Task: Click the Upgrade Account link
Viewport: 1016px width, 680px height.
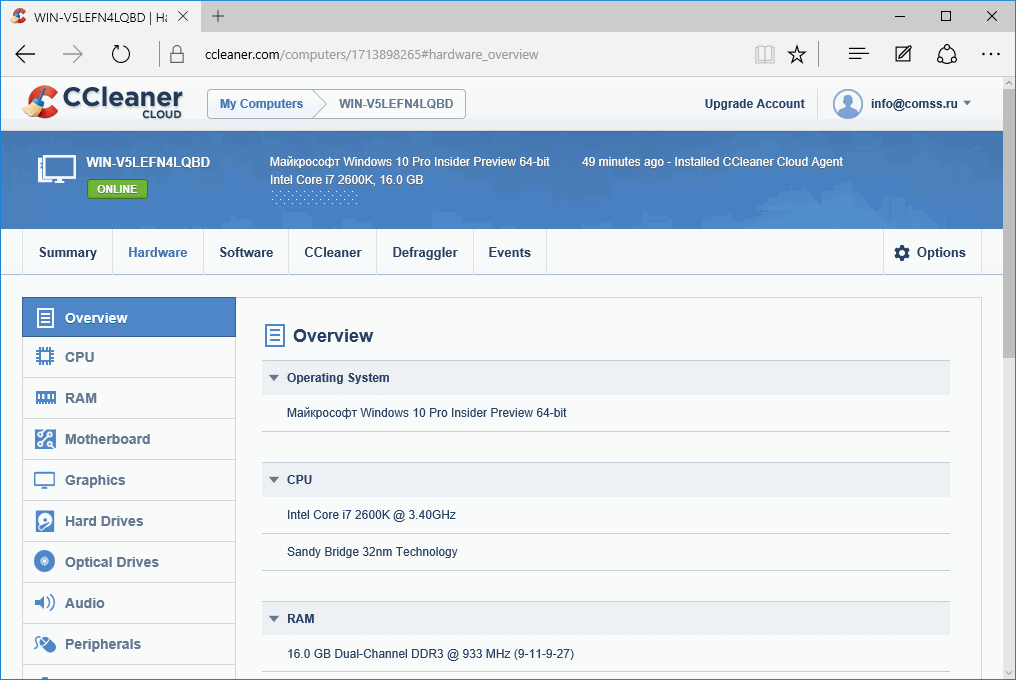Action: point(754,103)
